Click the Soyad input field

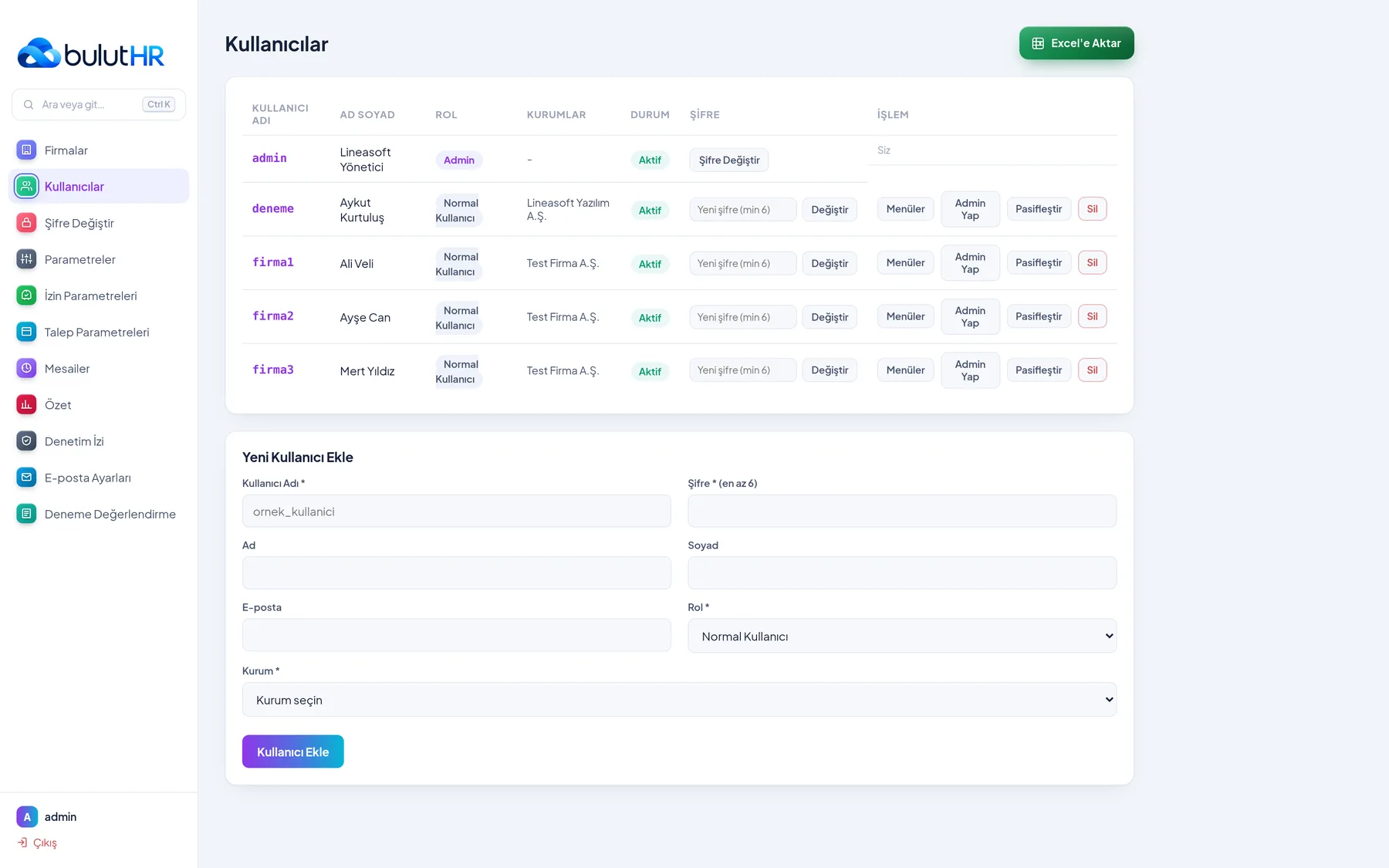tap(901, 572)
